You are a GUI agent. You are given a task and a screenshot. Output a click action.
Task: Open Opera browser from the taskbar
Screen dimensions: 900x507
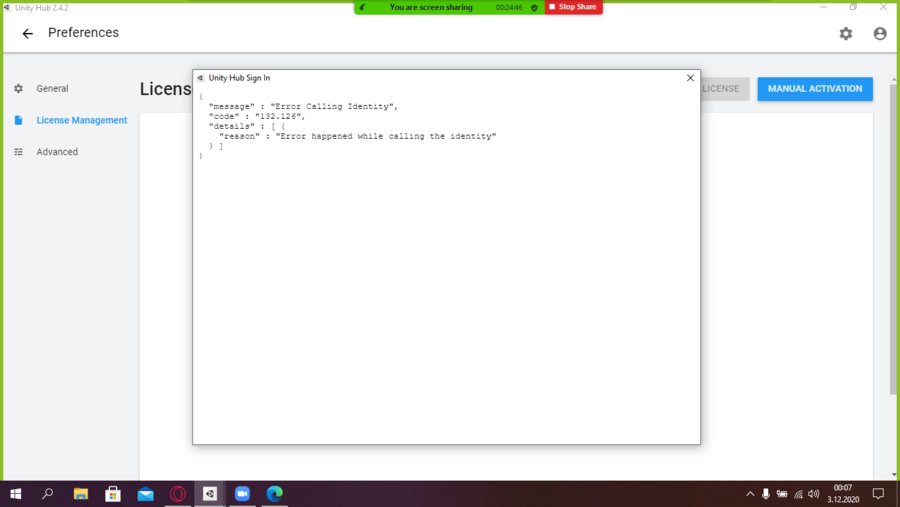(178, 494)
